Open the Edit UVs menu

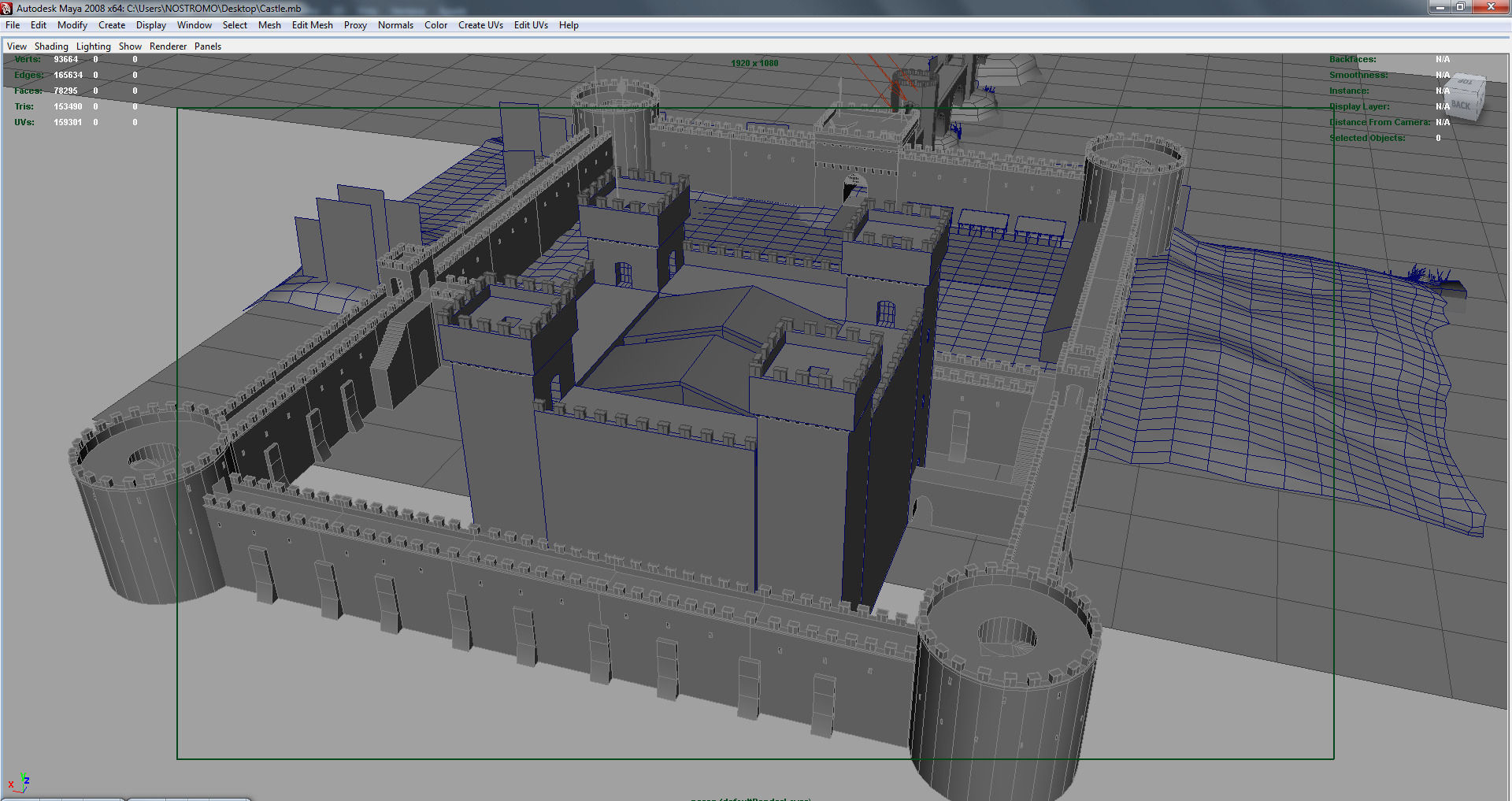(x=531, y=25)
